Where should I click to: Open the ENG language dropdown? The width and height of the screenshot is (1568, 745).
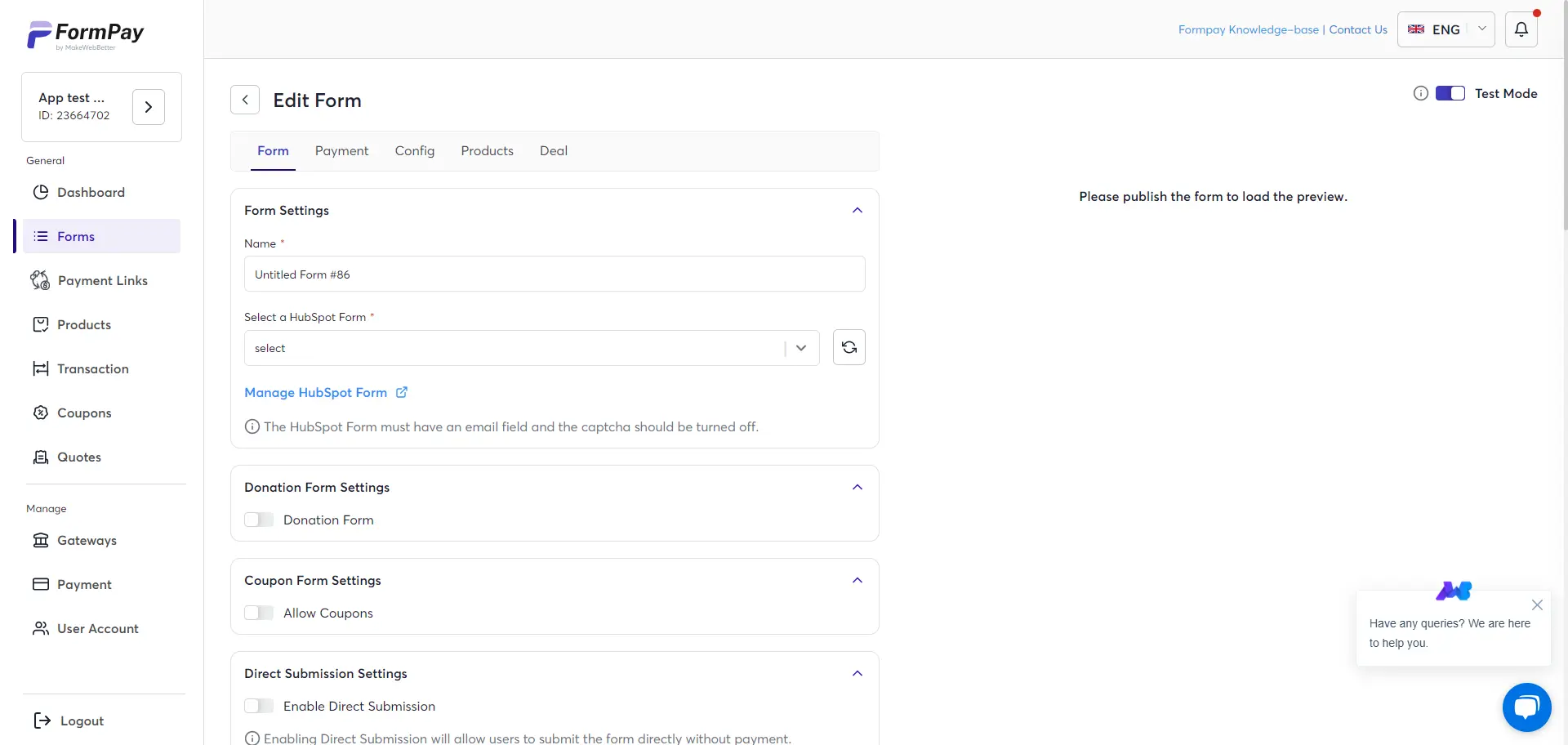point(1445,29)
